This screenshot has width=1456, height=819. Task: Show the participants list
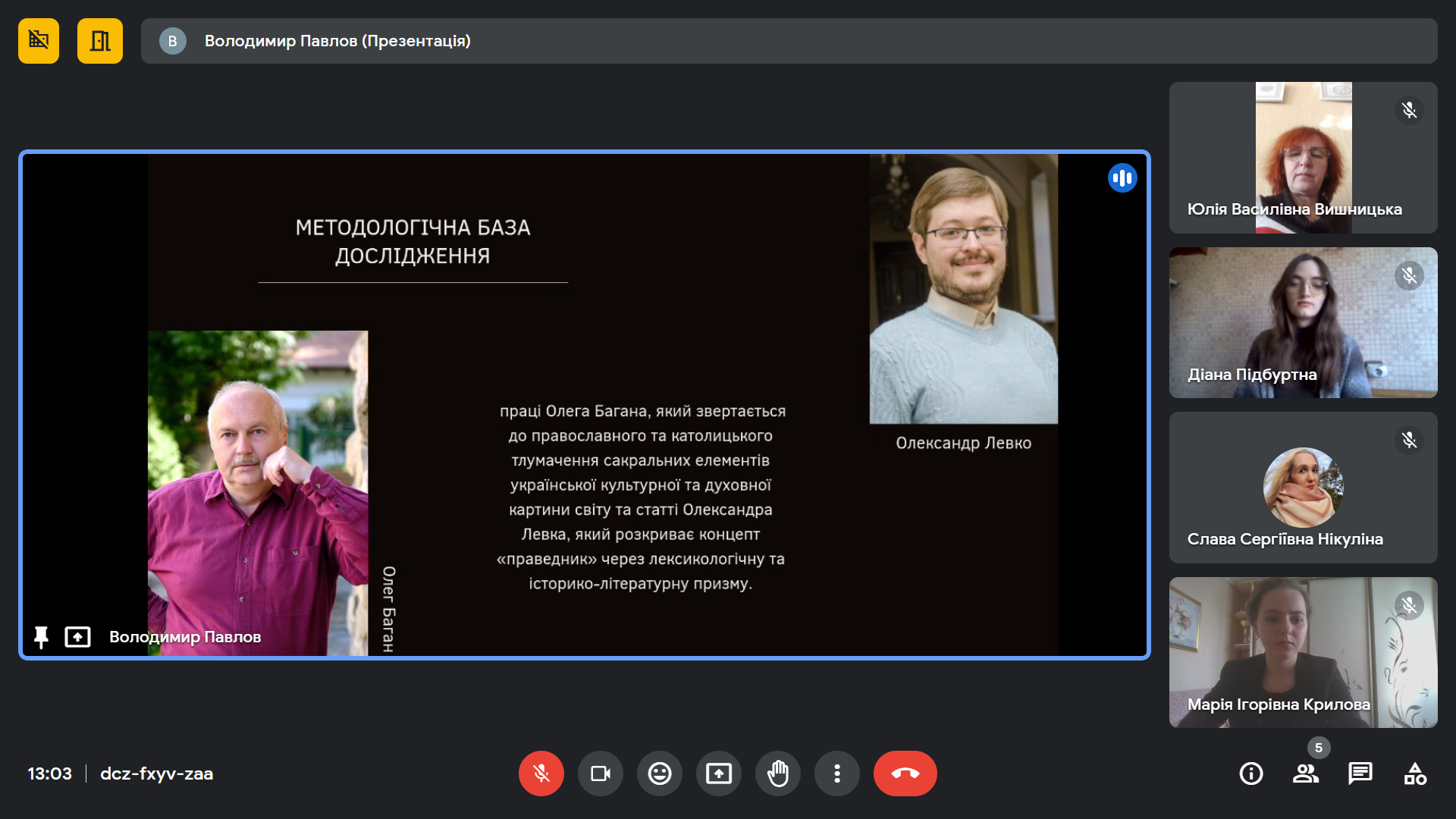tap(1305, 773)
